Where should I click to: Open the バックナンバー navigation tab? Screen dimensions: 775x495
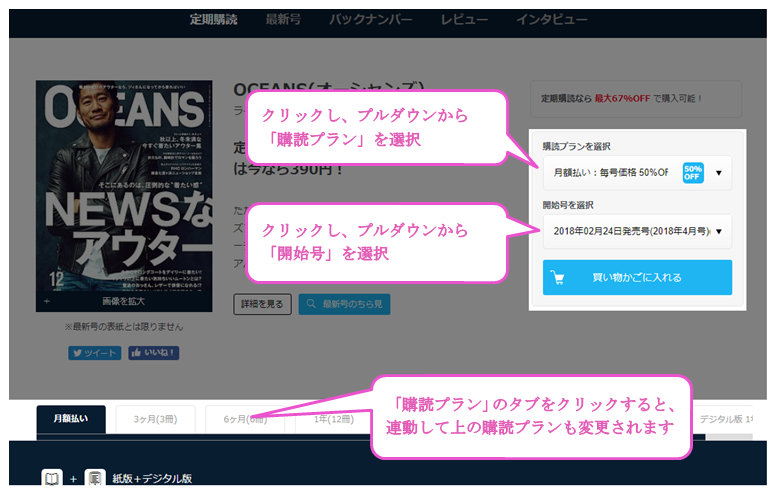[371, 20]
